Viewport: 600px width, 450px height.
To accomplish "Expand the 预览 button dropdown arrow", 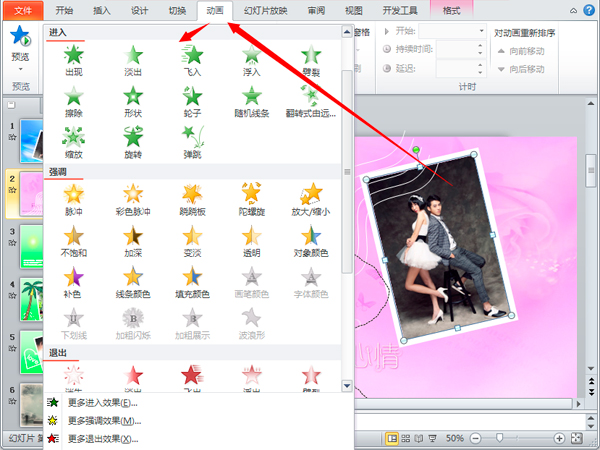I will [x=20, y=70].
